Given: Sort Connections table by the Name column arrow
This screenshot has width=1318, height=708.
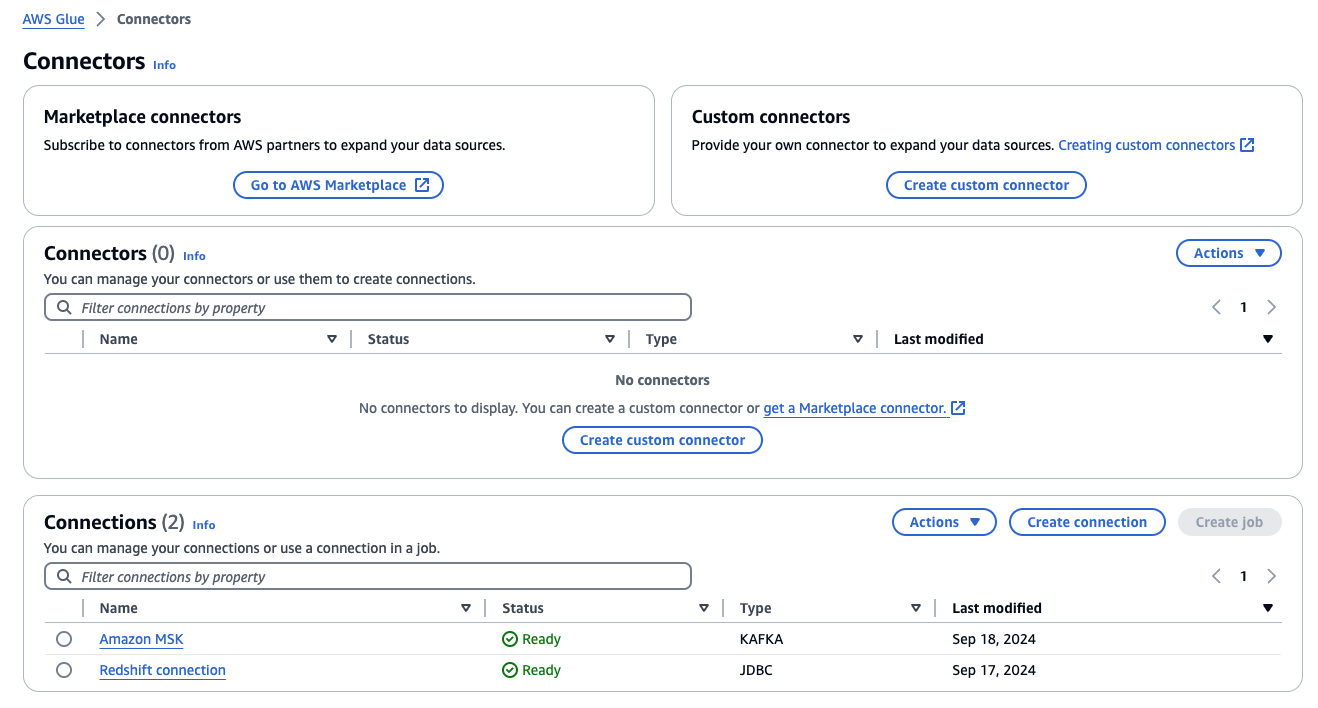Looking at the screenshot, I should (465, 608).
